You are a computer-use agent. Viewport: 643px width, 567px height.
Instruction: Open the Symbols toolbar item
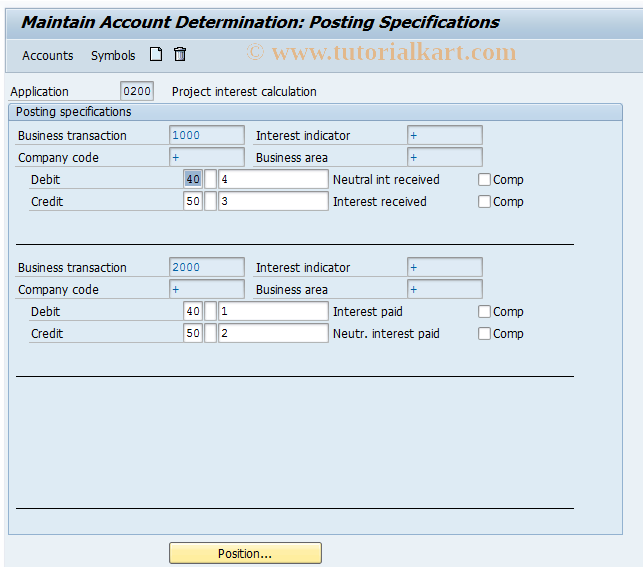coord(113,55)
